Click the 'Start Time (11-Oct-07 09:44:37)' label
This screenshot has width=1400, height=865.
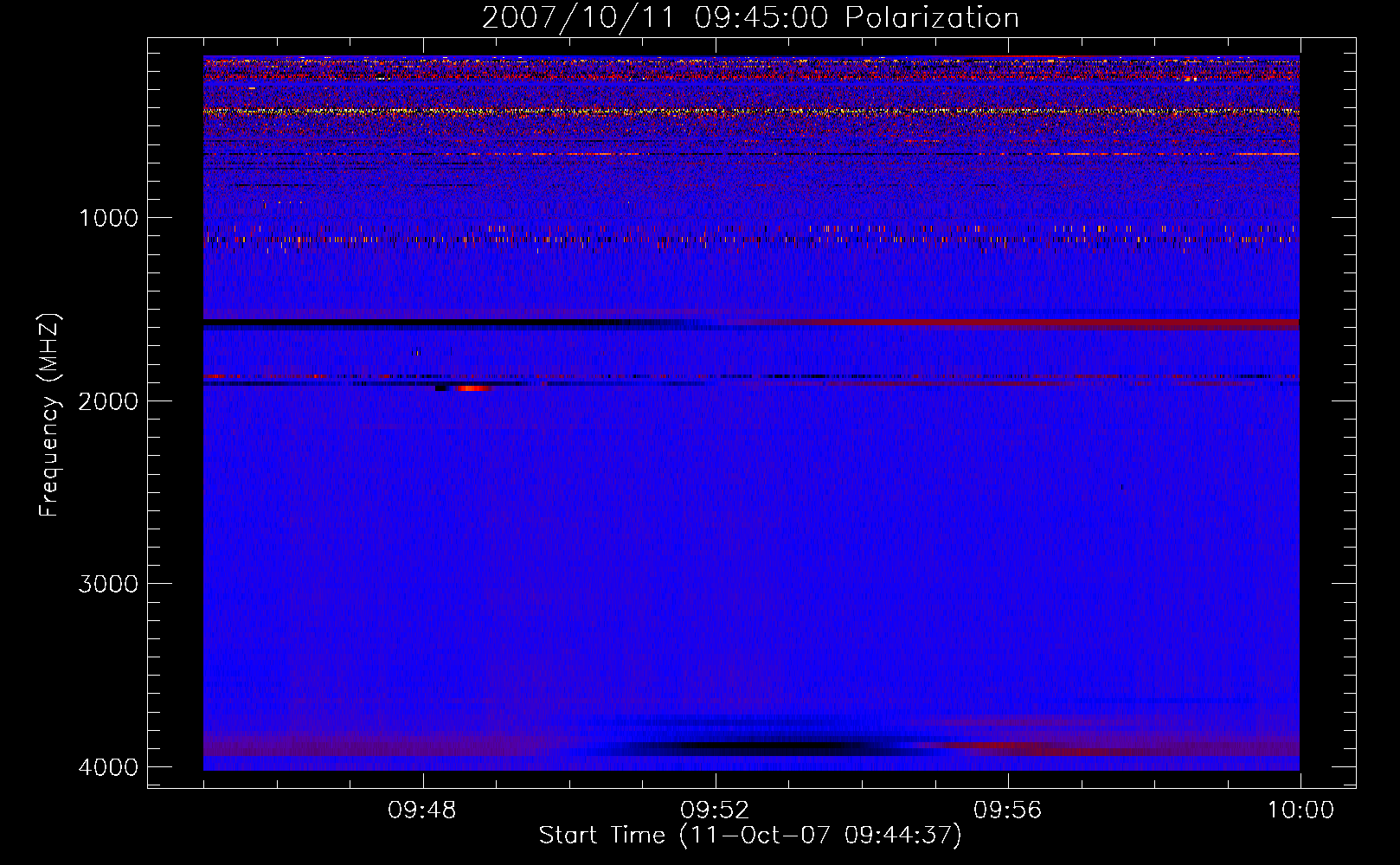click(750, 836)
